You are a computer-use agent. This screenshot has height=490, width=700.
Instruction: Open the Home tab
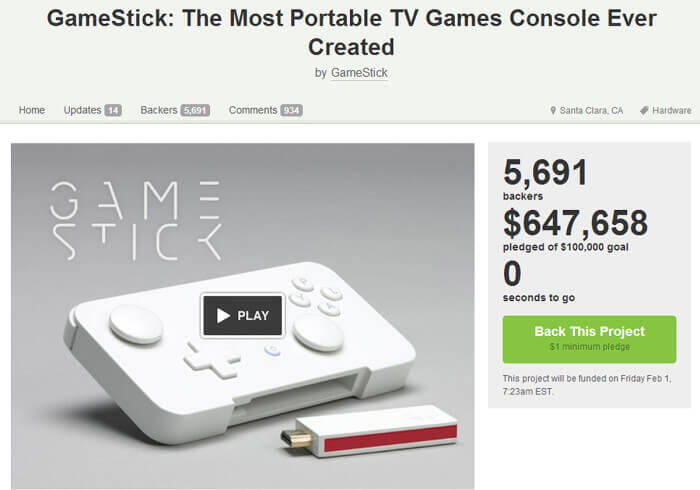coord(31,110)
